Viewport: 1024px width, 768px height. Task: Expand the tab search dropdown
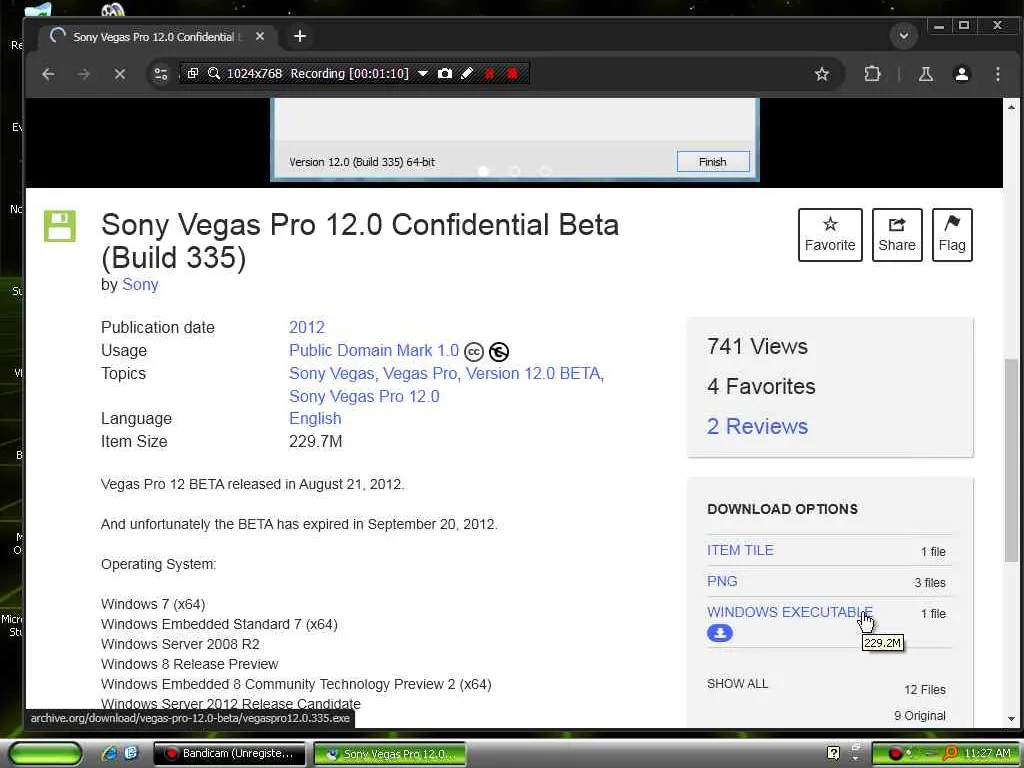click(904, 35)
